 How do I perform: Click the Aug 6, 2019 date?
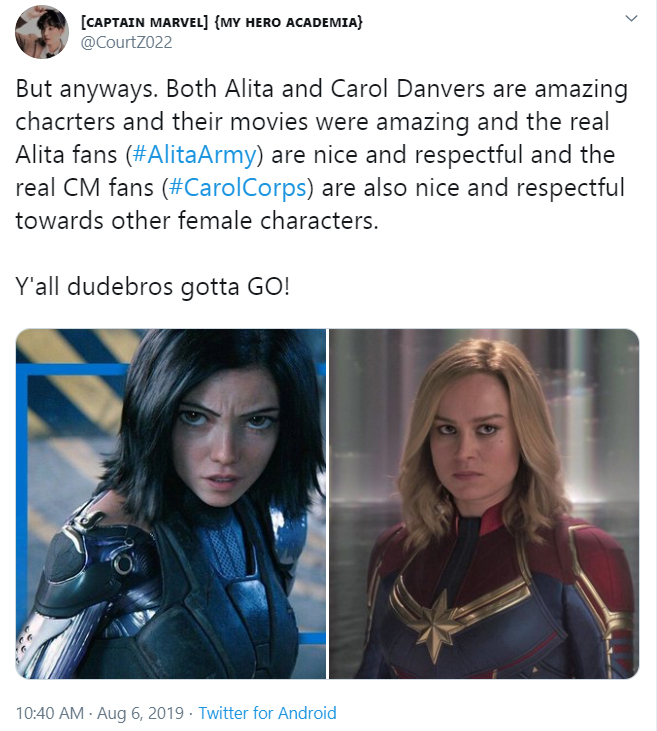(x=140, y=713)
